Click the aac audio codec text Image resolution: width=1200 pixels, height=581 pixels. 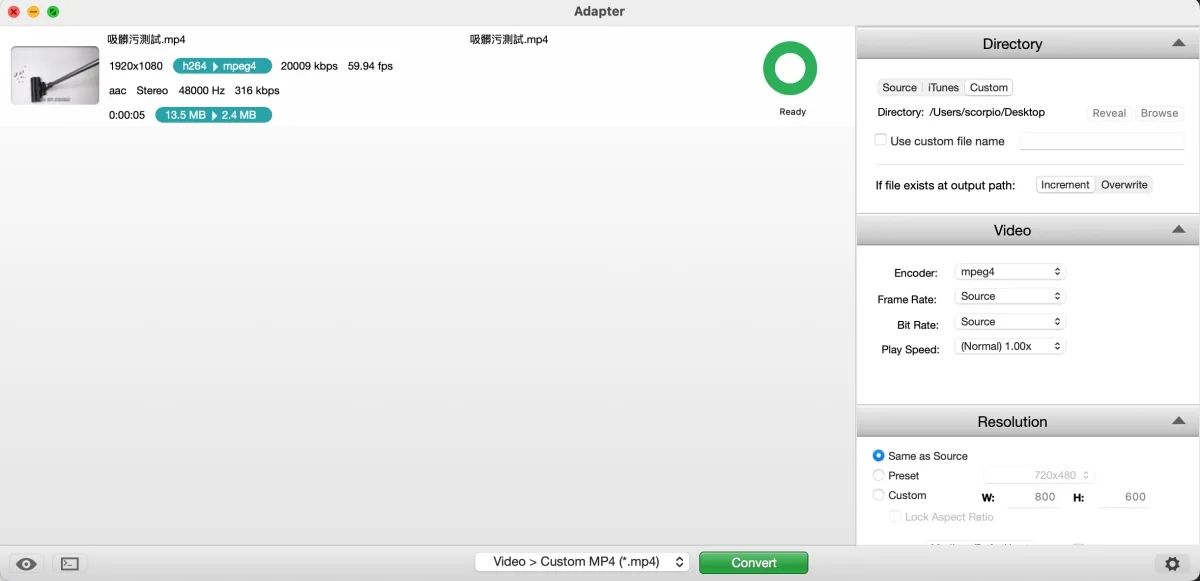click(x=118, y=91)
